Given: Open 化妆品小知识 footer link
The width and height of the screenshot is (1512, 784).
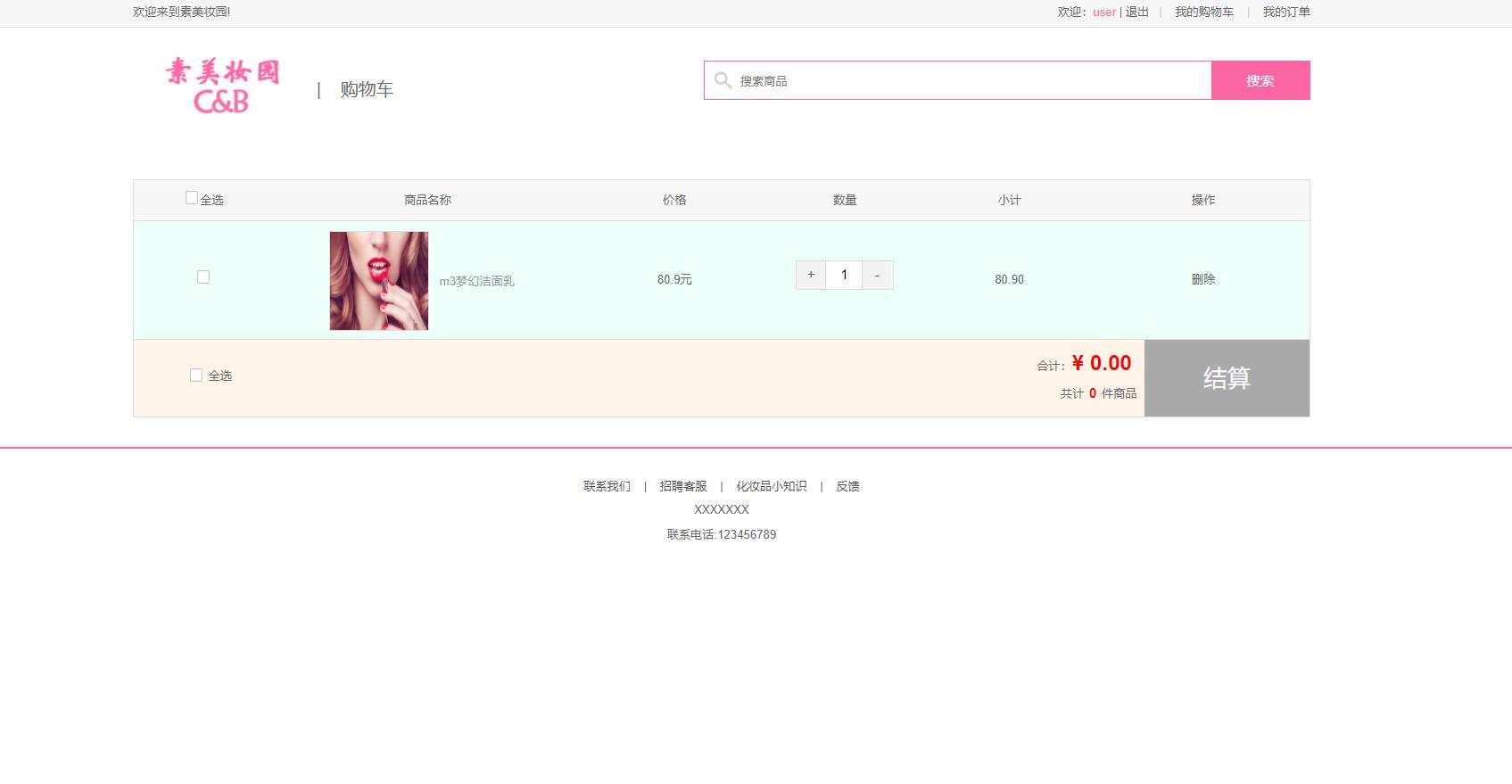Looking at the screenshot, I should click(772, 486).
